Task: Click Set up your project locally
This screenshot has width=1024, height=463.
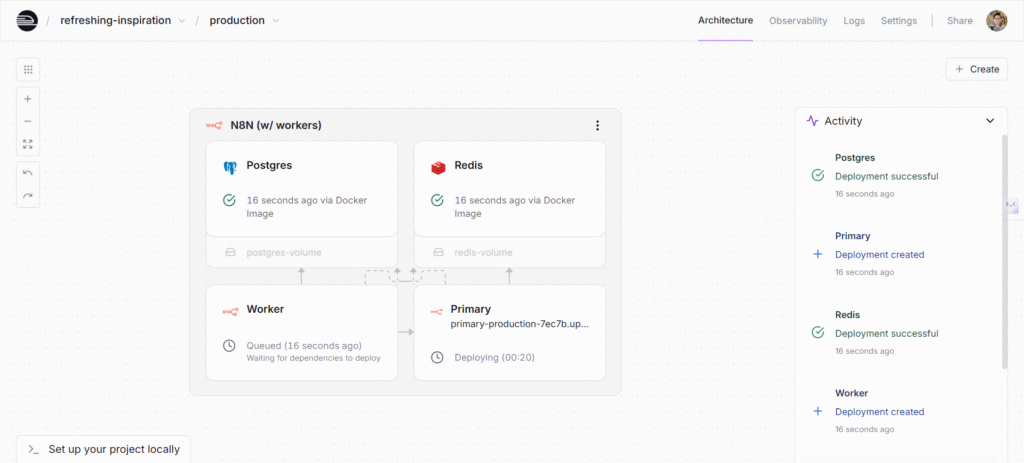Action: point(103,449)
